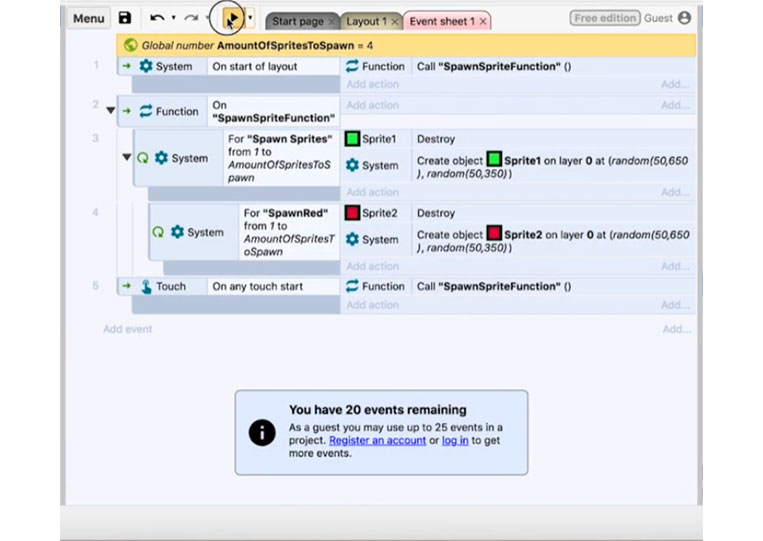The height and width of the screenshot is (541, 763).
Task: Open the Guest account icon
Action: 684,18
